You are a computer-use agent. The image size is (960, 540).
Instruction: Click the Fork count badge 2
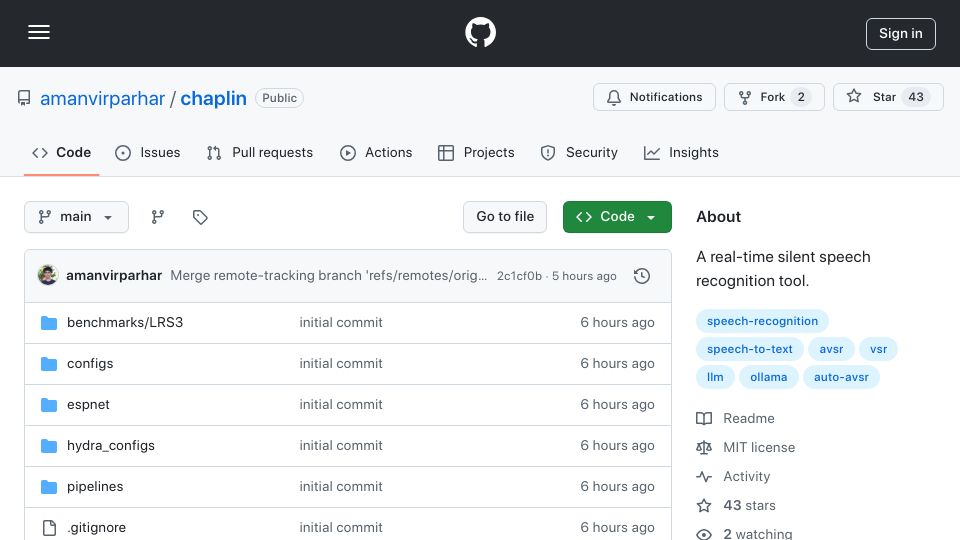point(801,97)
